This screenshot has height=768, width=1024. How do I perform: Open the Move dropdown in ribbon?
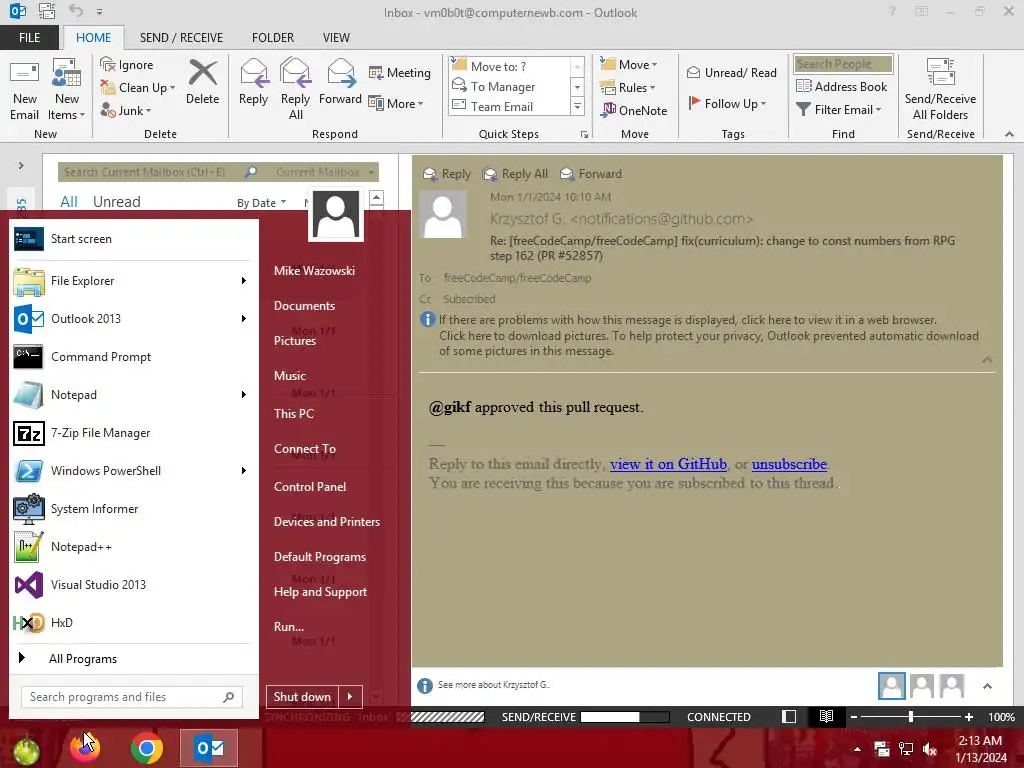(629, 65)
